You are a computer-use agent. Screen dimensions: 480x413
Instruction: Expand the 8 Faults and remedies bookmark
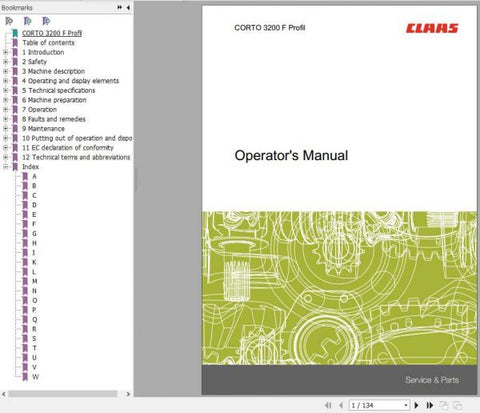tap(5, 119)
